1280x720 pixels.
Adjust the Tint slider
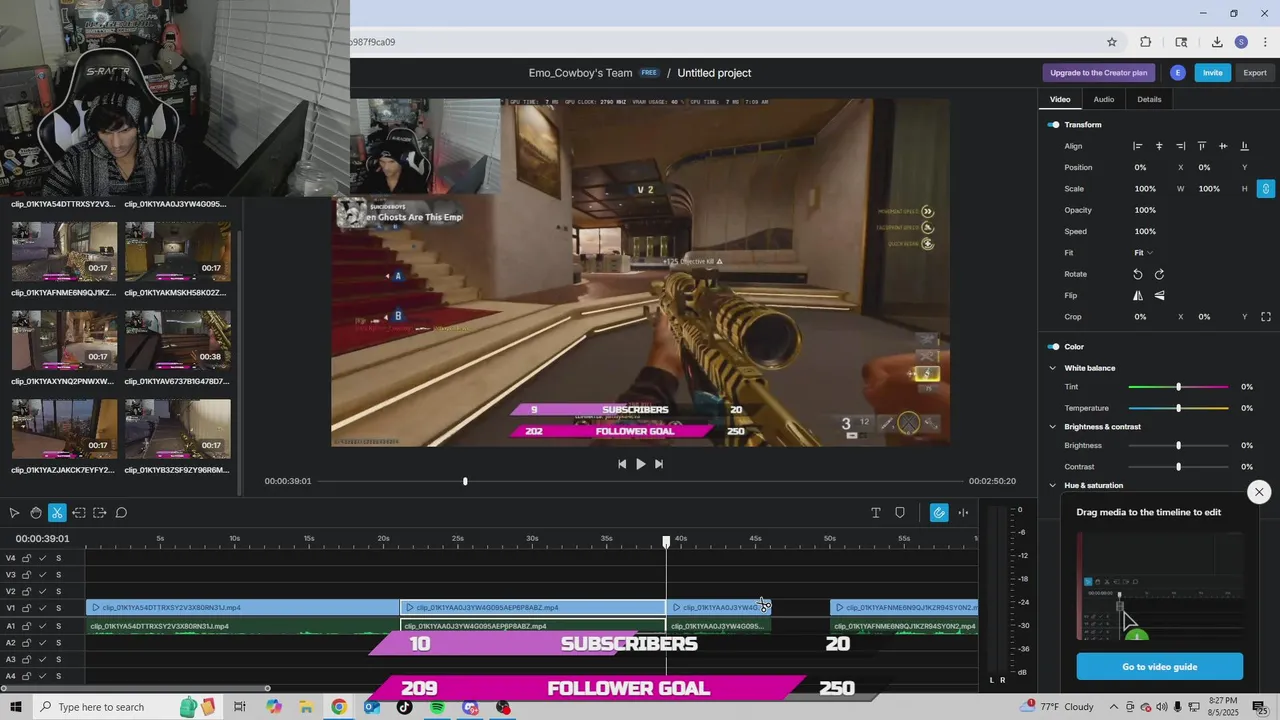click(x=1178, y=387)
